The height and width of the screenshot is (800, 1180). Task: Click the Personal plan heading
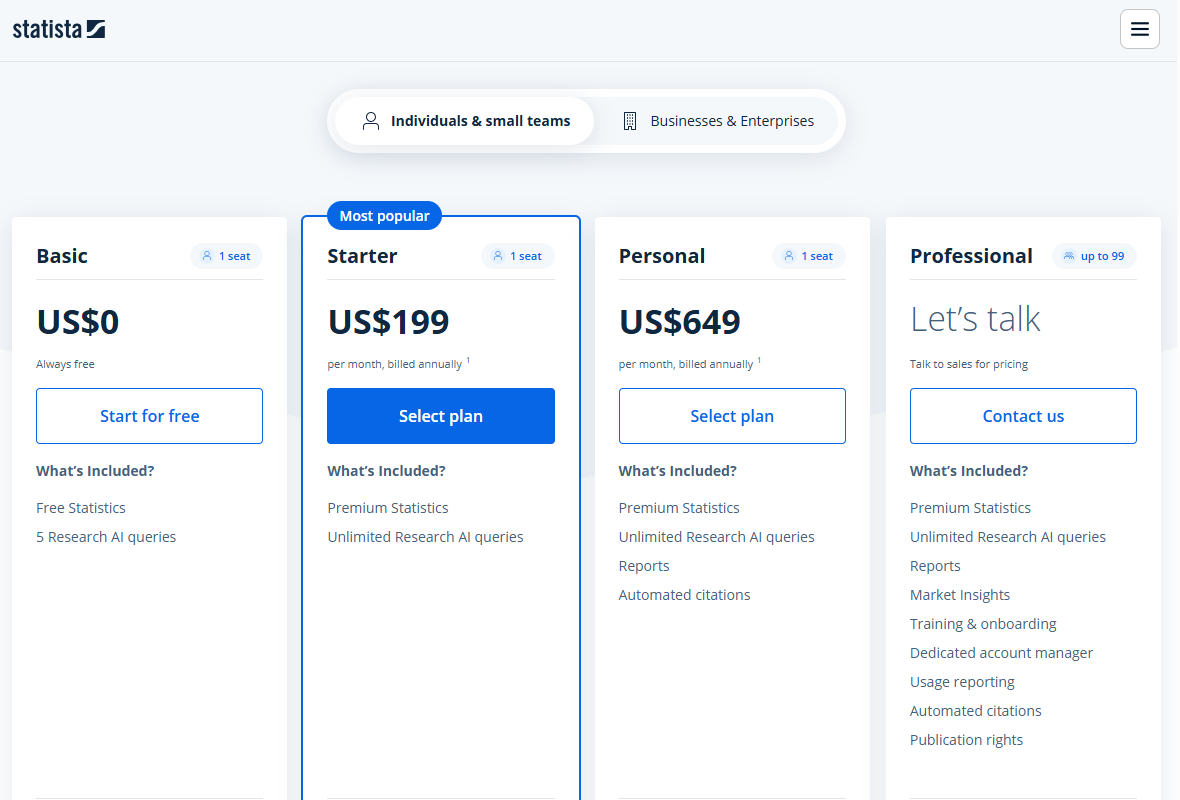pyautogui.click(x=662, y=256)
